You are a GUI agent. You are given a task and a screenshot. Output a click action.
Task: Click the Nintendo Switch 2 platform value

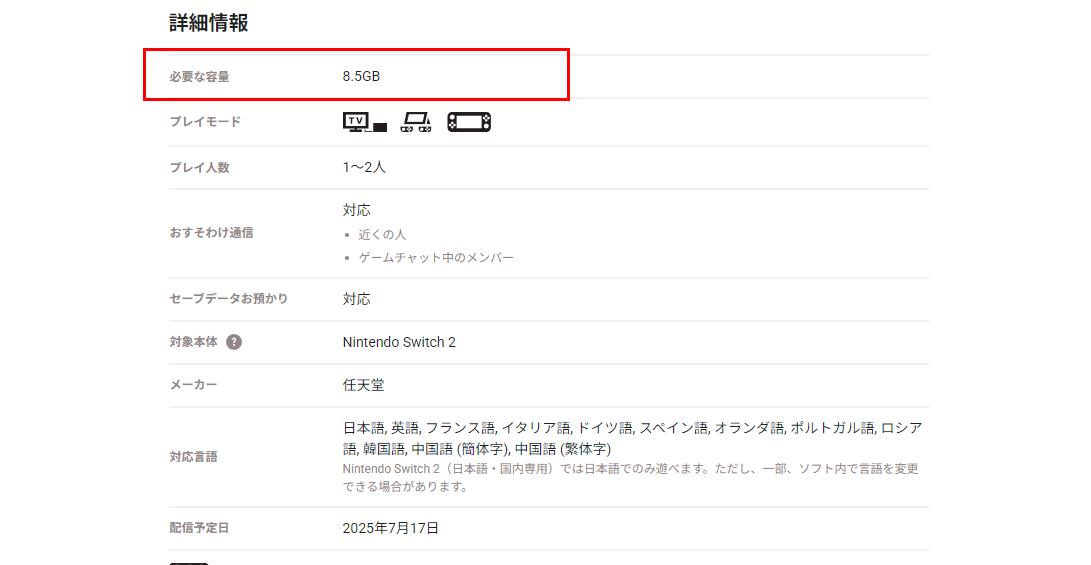pos(399,342)
